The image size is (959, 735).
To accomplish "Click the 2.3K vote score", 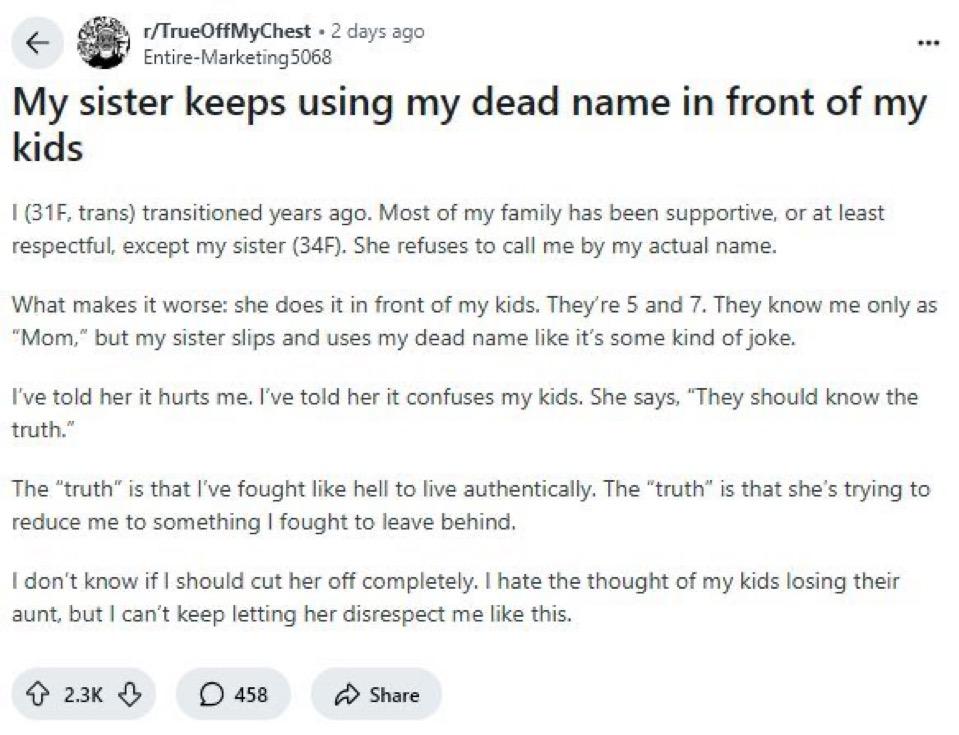I will pos(83,694).
